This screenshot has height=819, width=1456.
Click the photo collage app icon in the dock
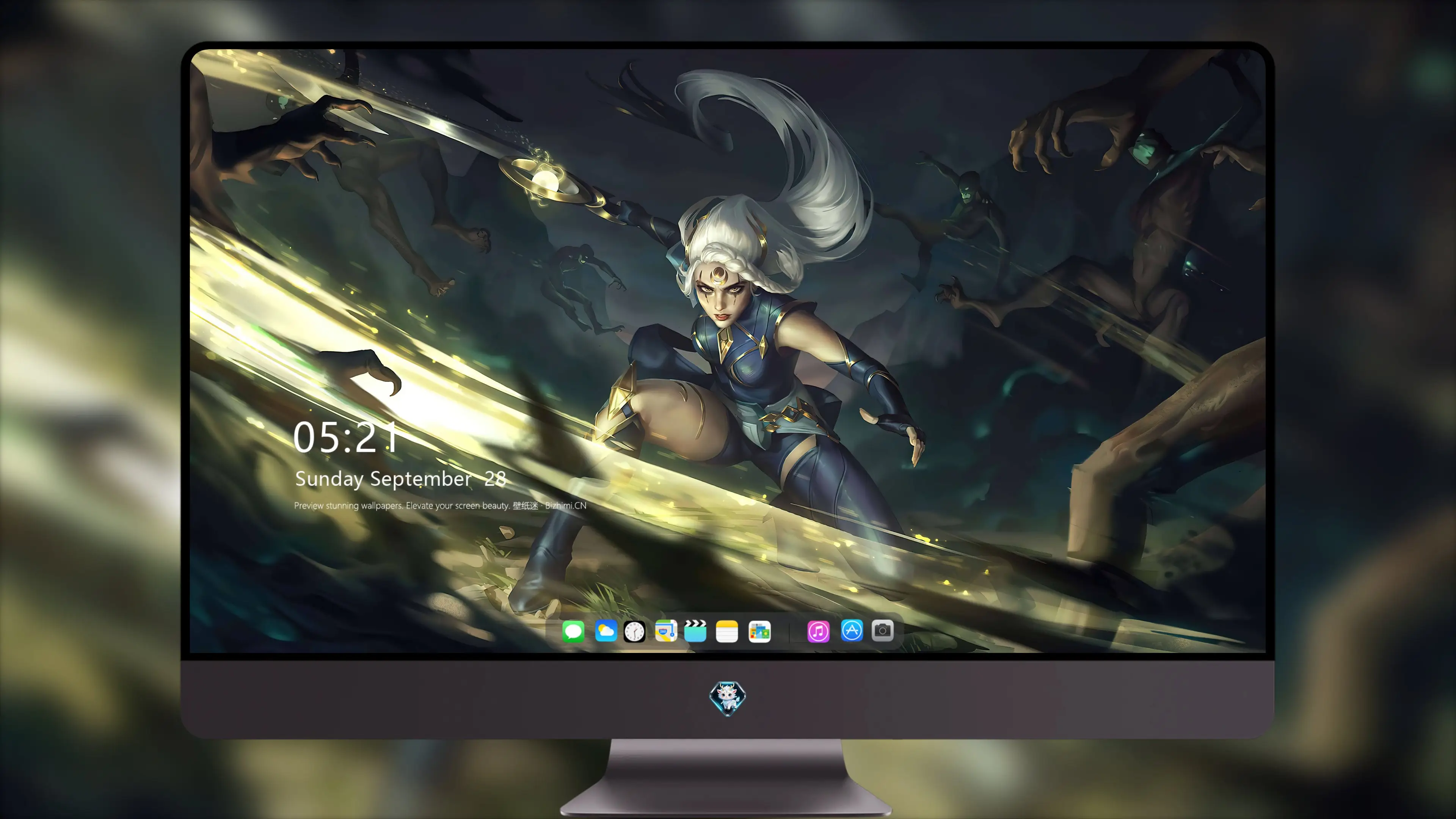[x=759, y=631]
